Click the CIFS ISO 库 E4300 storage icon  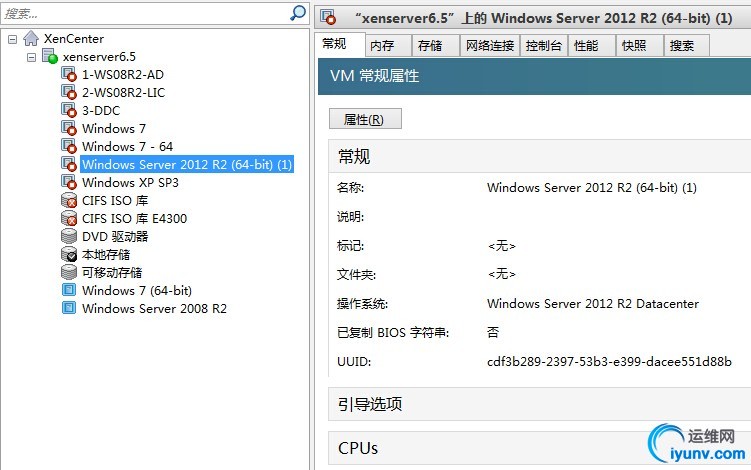(x=69, y=218)
